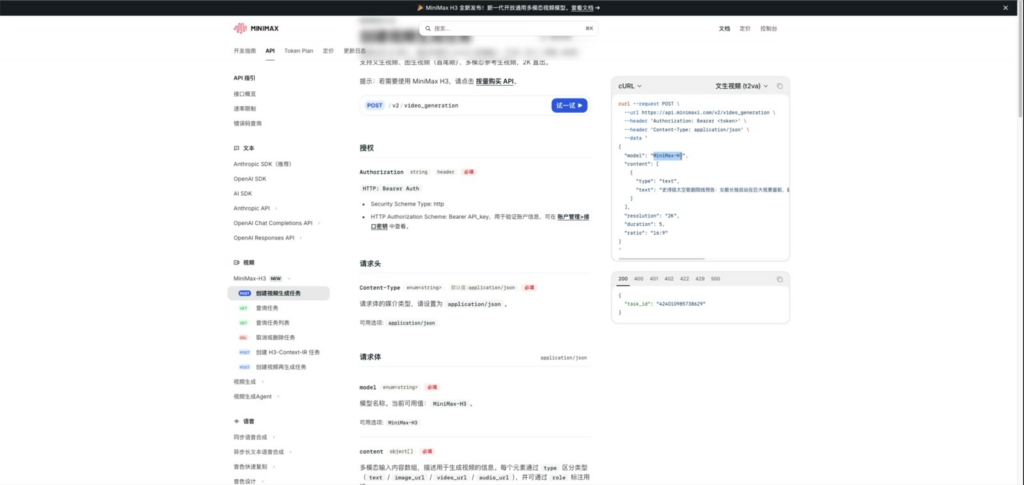
Task: Focus the 搜索 search field
Action: 509,29
